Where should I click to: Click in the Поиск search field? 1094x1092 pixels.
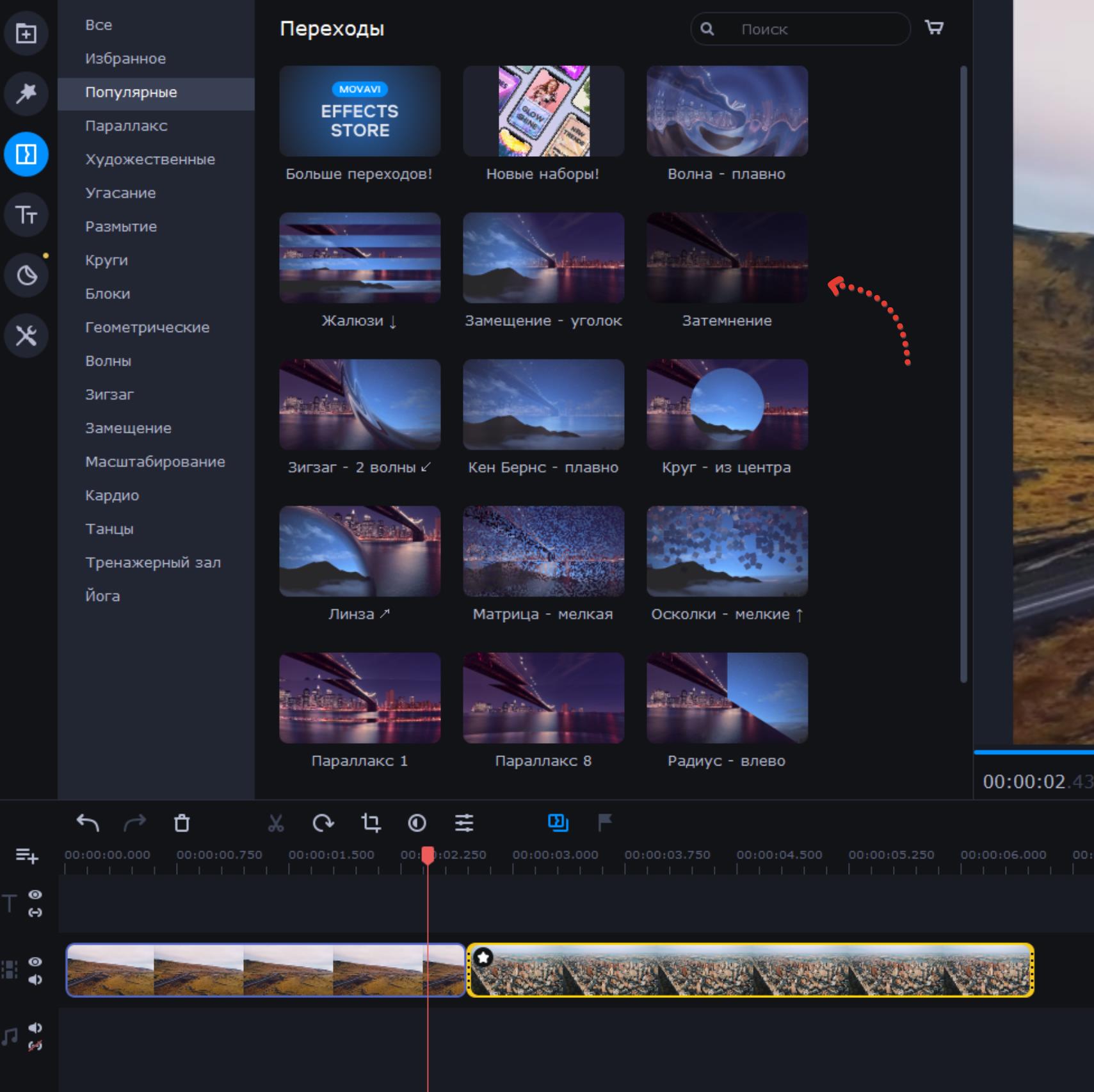point(813,29)
